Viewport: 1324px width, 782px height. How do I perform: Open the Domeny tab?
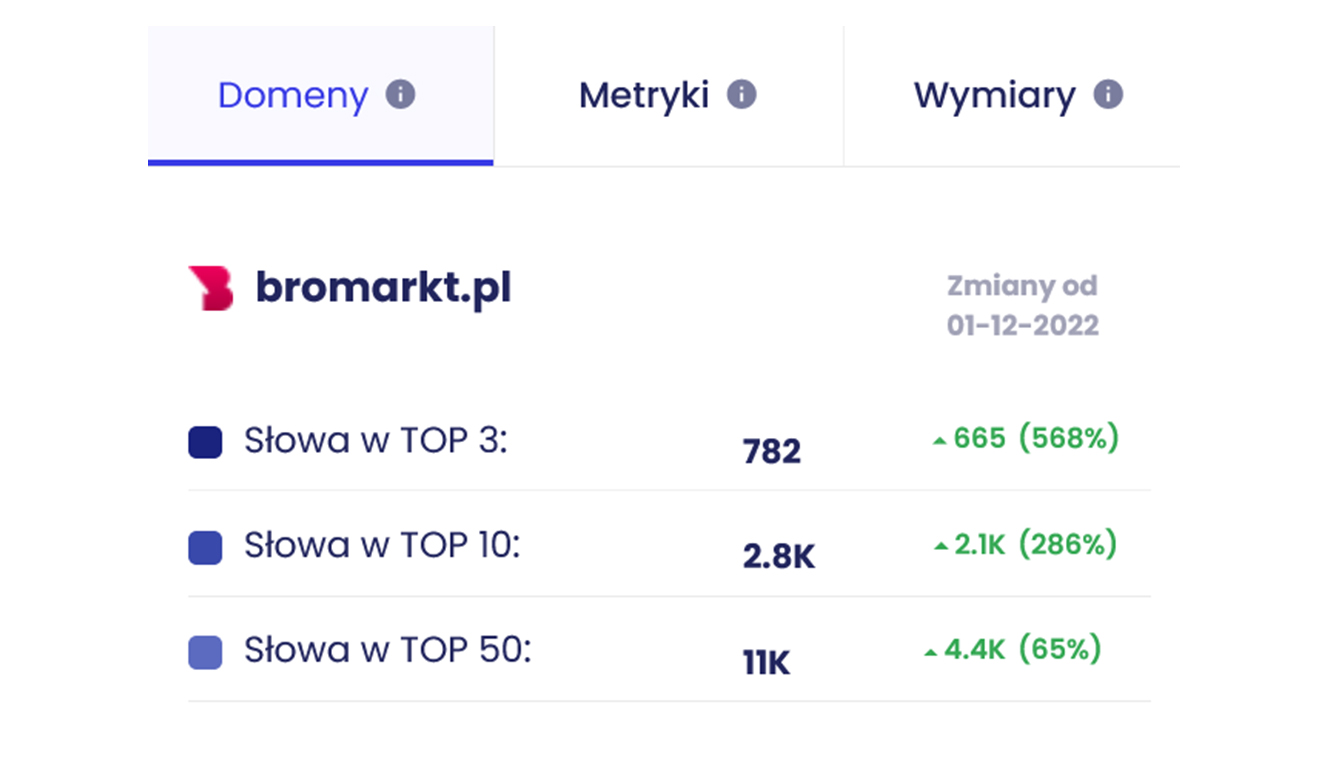(293, 96)
